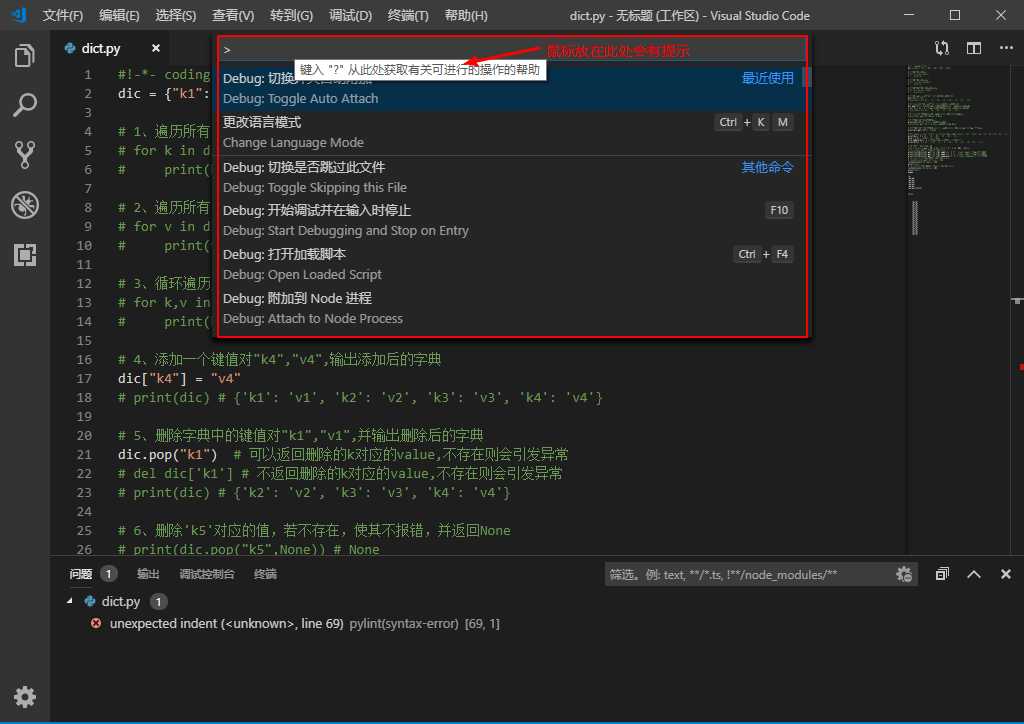
Task: Close the bottom panel
Action: click(1006, 574)
